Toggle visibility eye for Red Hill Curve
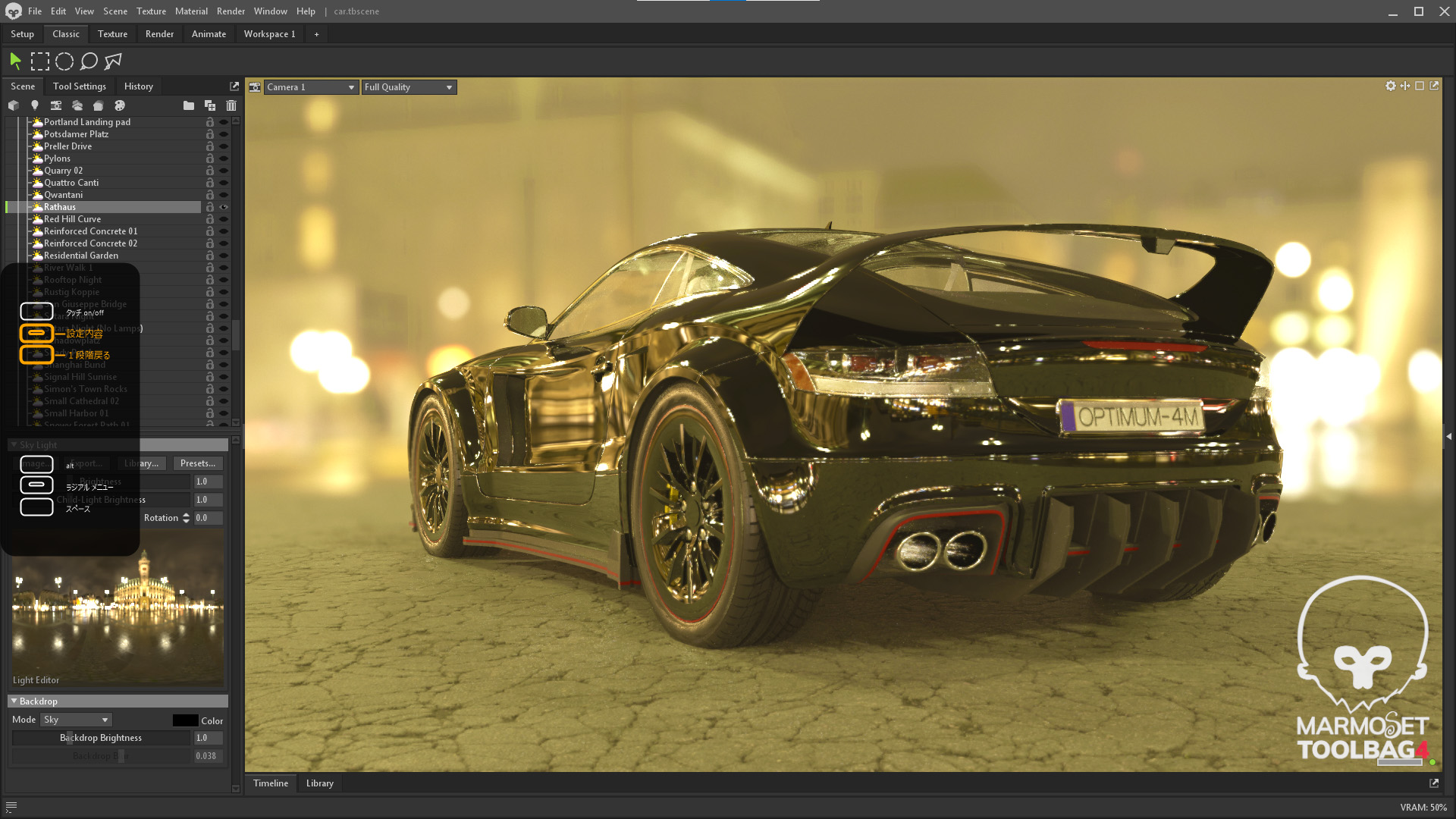The width and height of the screenshot is (1456, 819). coord(224,219)
